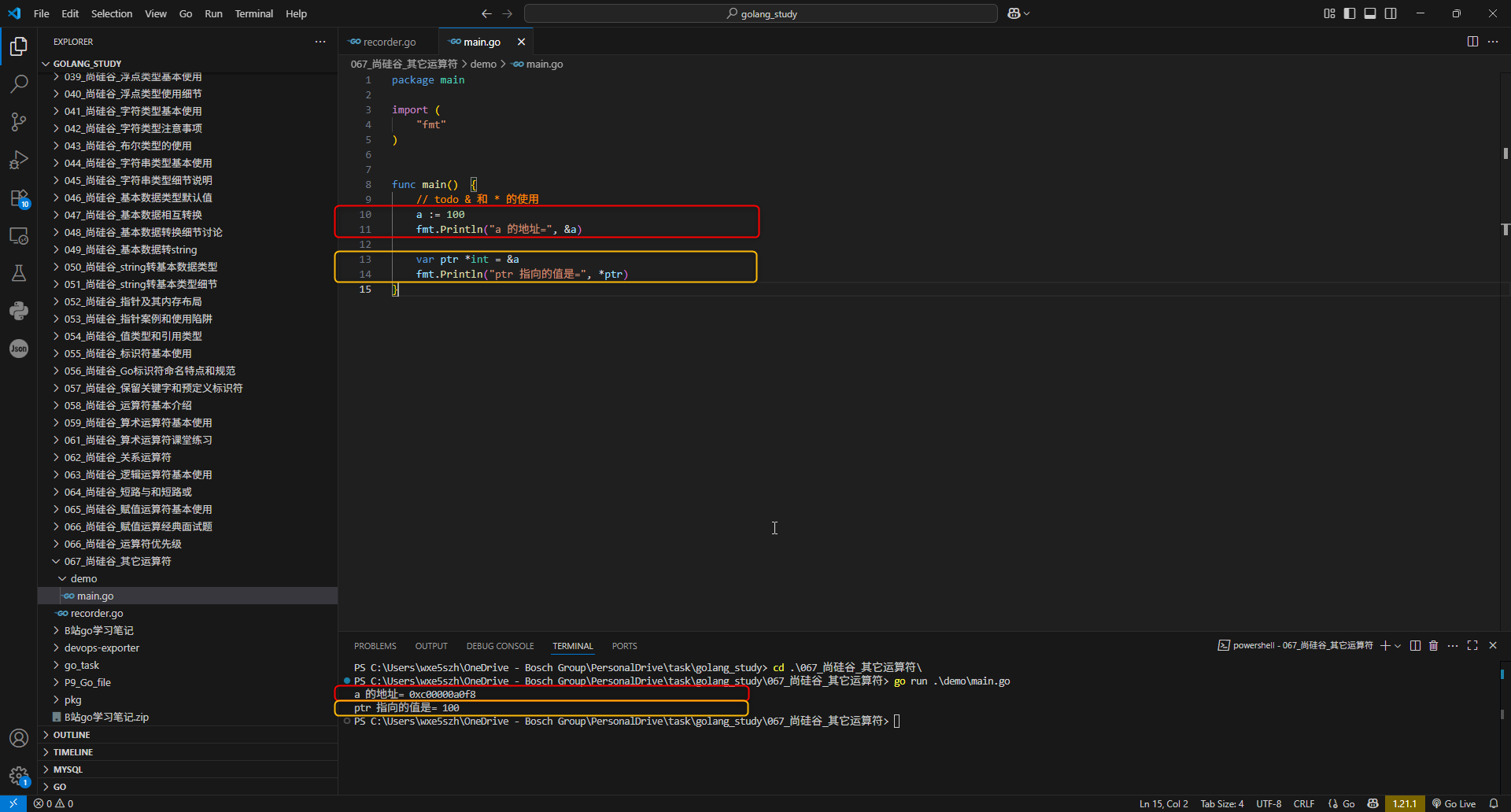
Task: Open recorder.go in the explorer tree
Action: coord(187,613)
